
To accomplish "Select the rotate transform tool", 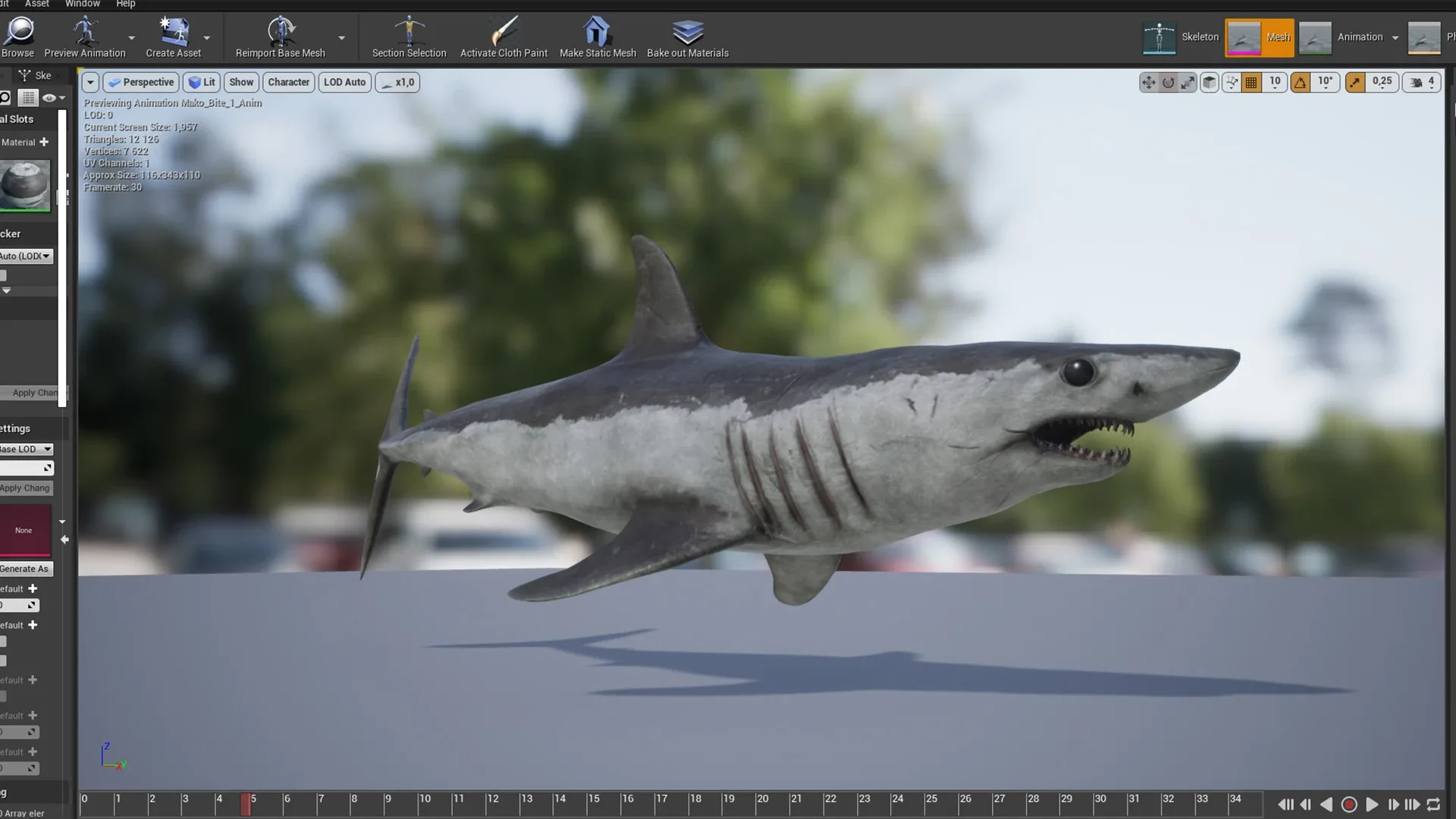I will click(1167, 82).
